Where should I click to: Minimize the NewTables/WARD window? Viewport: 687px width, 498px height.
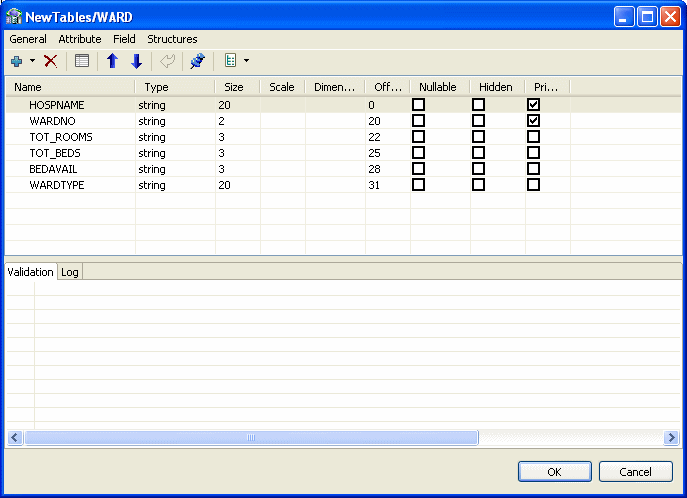(x=623, y=17)
